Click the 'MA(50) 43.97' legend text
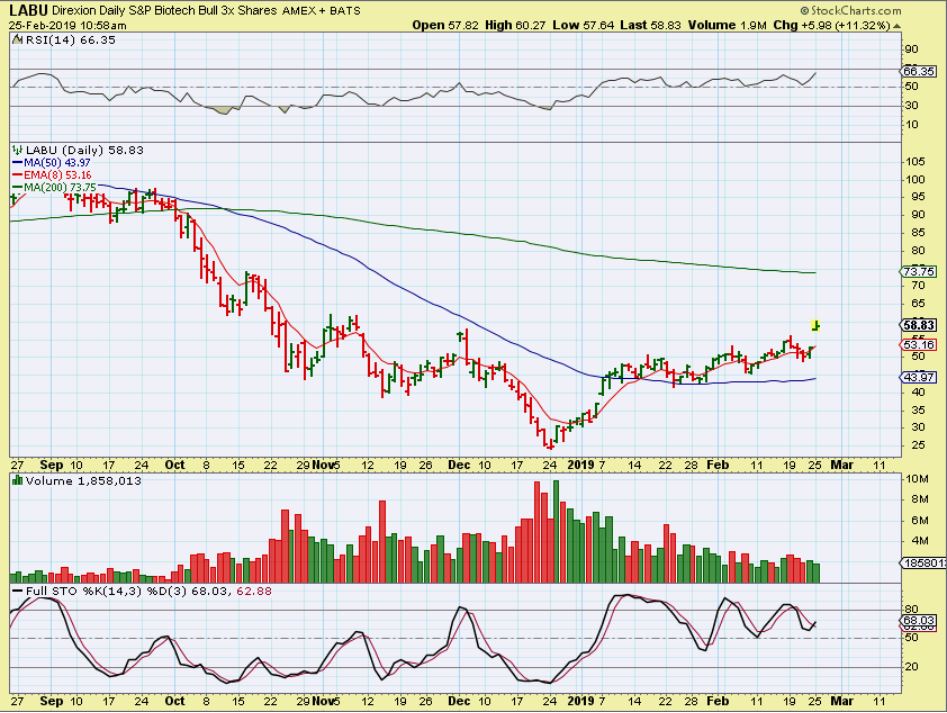 tap(57, 163)
